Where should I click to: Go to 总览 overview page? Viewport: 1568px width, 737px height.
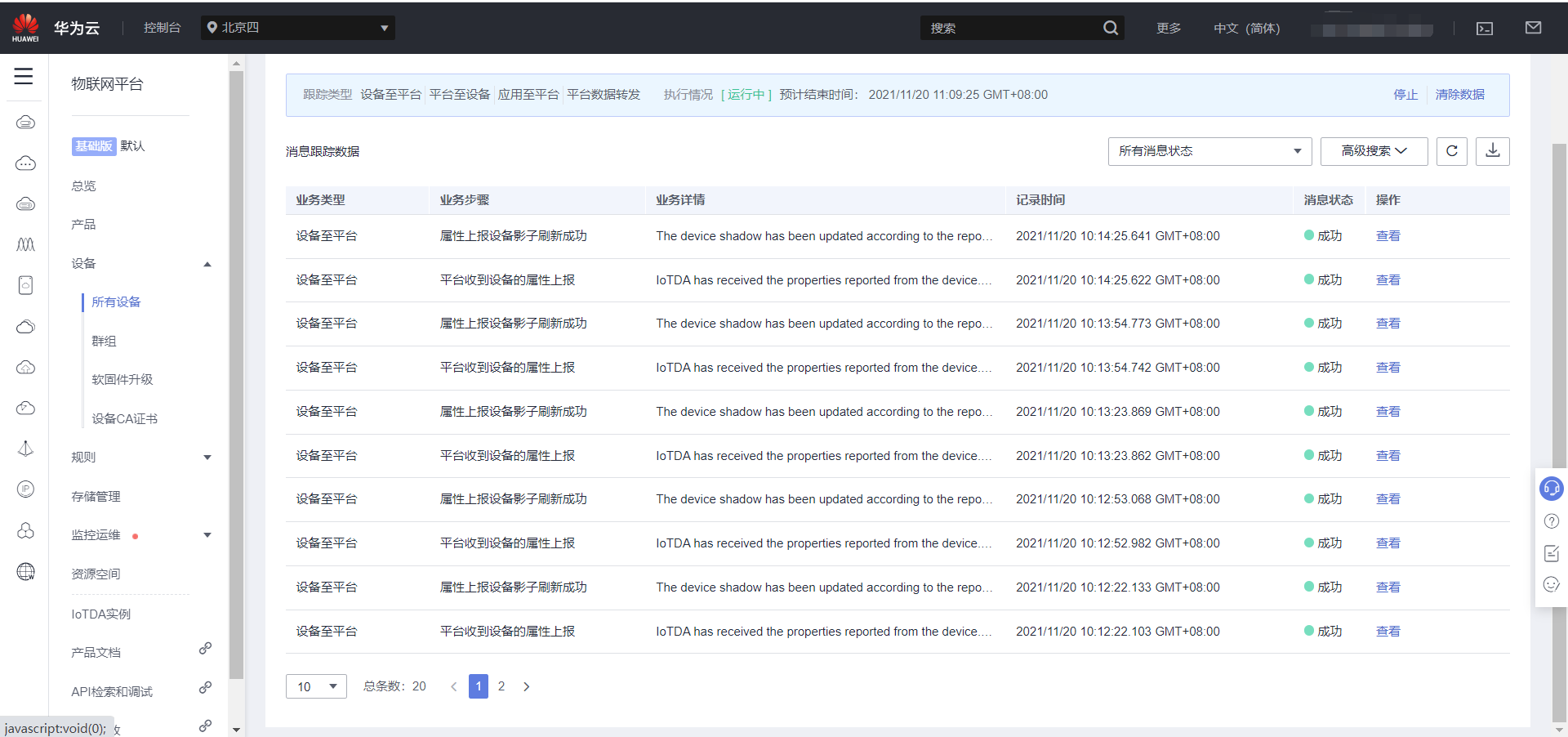[x=83, y=185]
